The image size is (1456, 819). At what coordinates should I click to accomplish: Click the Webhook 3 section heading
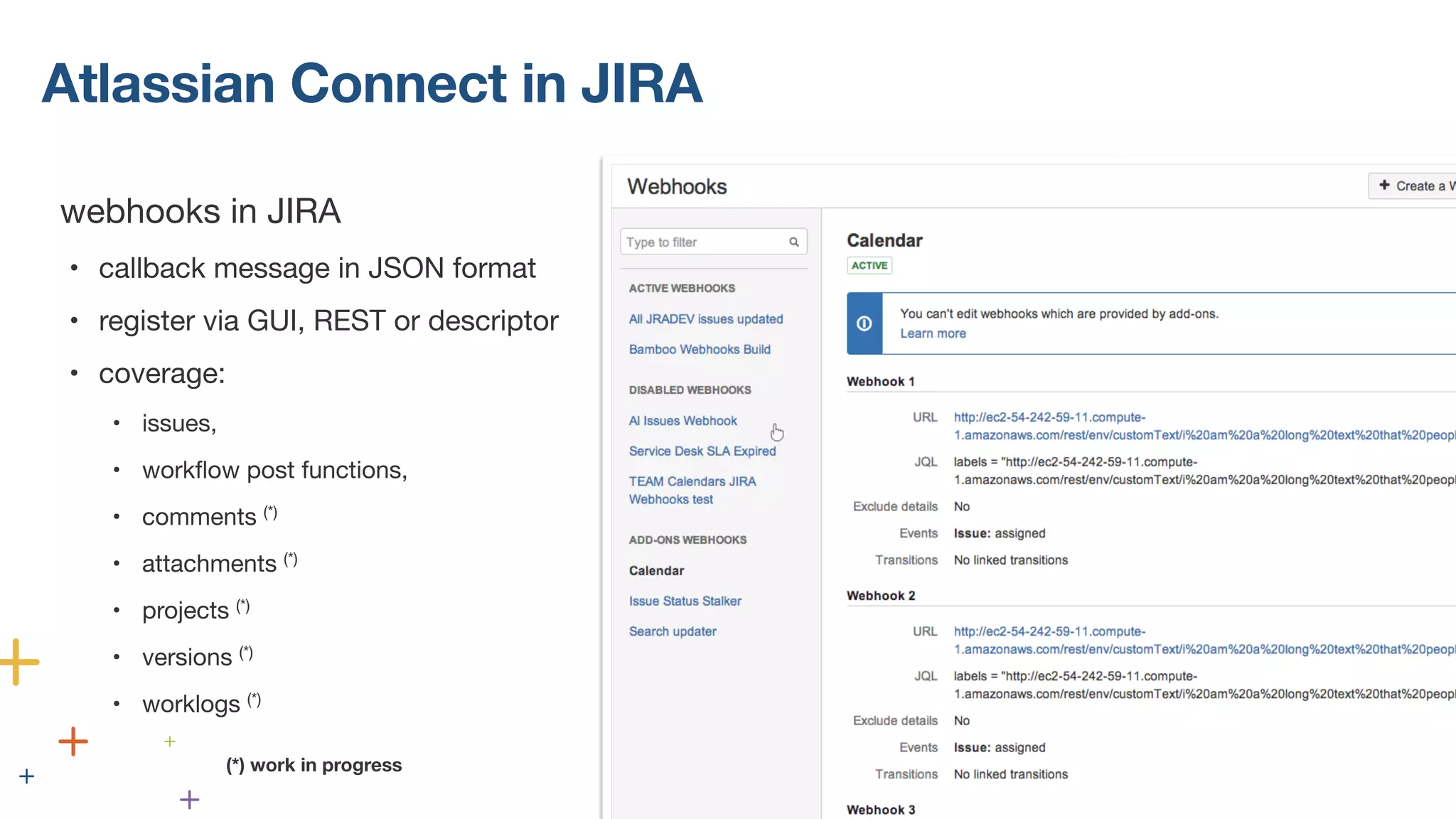(x=881, y=810)
